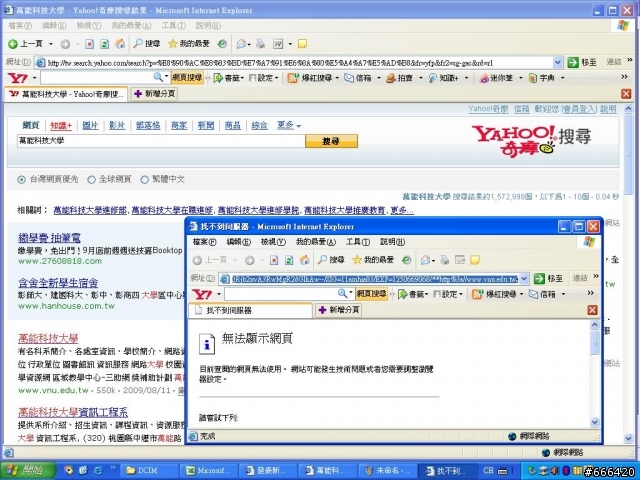Click yellow note icon in error window toolbar

click(475, 260)
